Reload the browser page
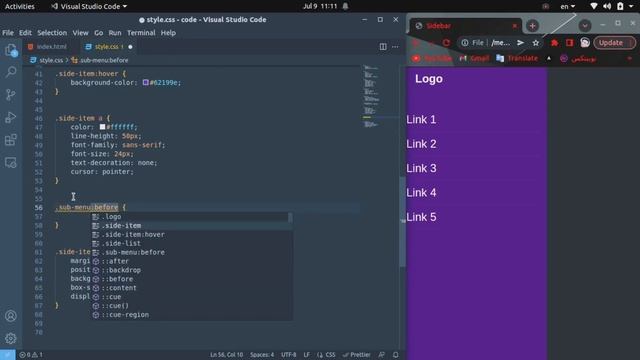 tap(446, 43)
